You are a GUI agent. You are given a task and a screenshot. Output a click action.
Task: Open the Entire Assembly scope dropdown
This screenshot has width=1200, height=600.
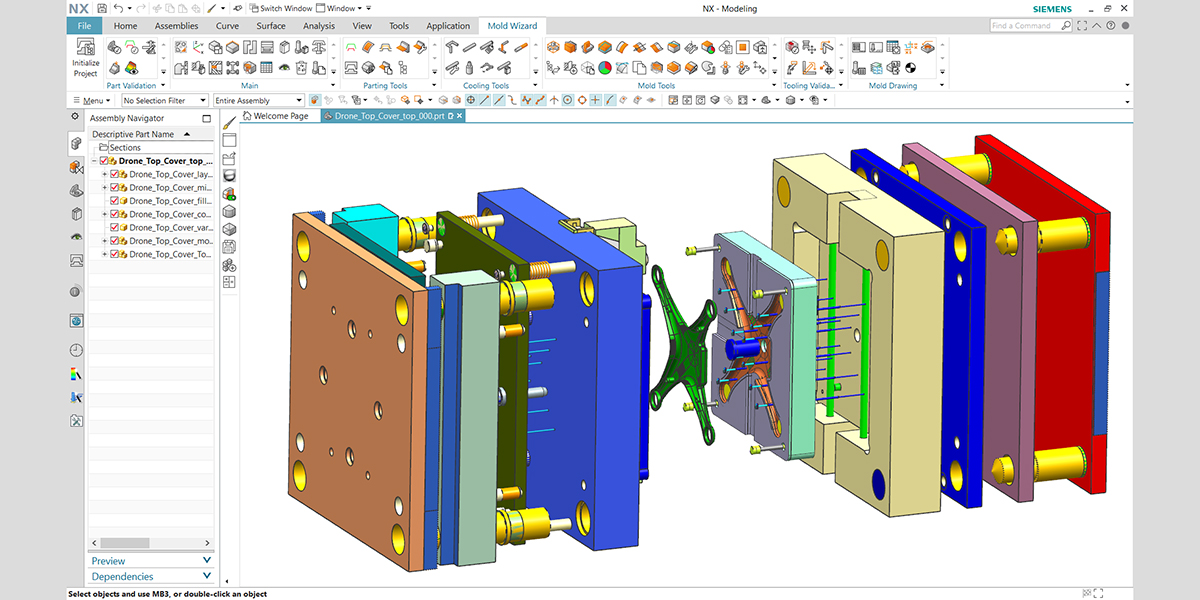coord(258,100)
